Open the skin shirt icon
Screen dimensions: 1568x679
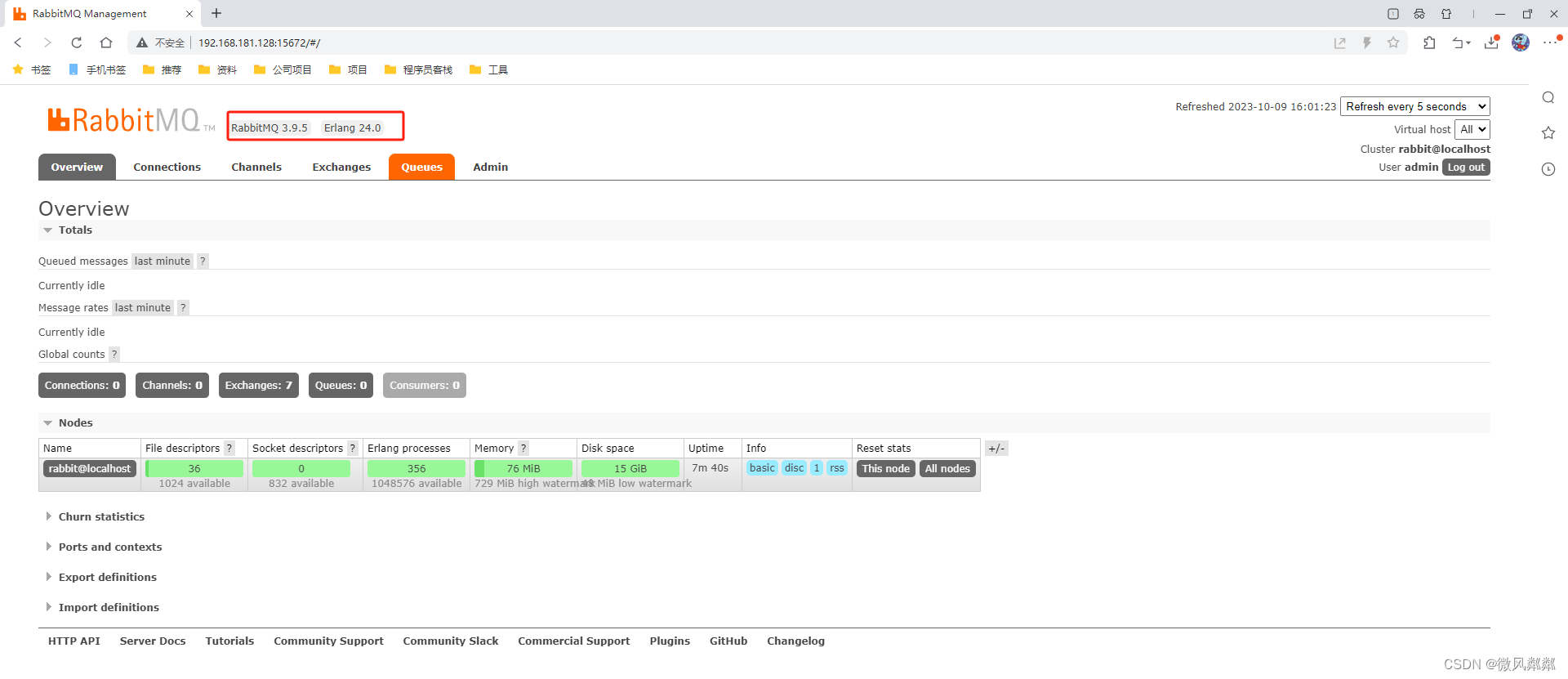point(1446,14)
